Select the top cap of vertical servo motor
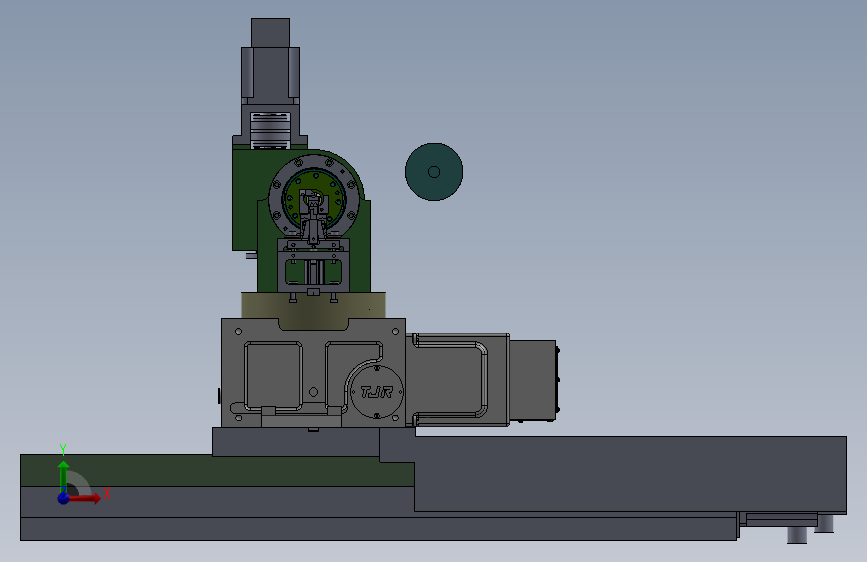This screenshot has height=562, width=867. [x=270, y=33]
